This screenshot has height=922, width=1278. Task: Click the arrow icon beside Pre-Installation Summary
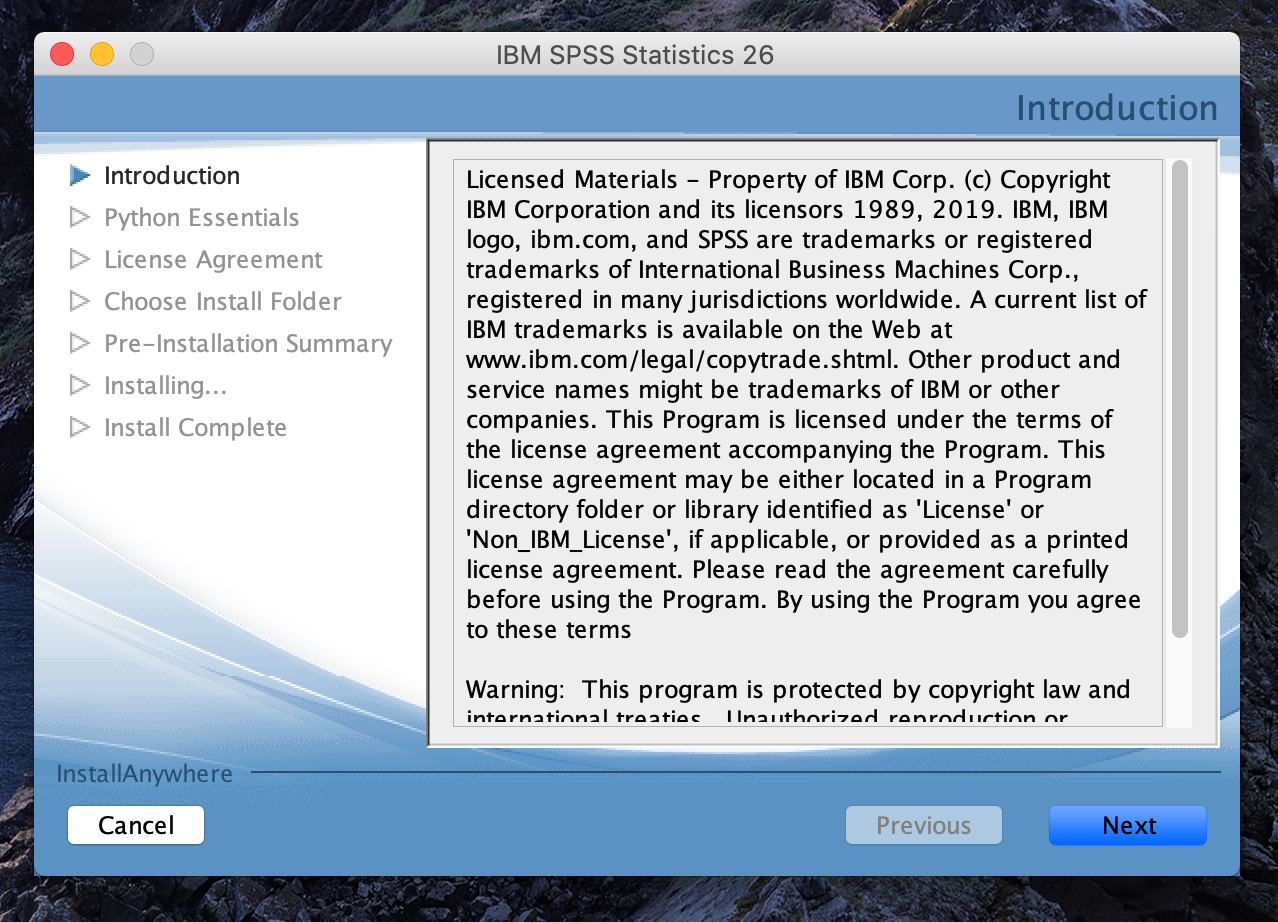pos(80,344)
